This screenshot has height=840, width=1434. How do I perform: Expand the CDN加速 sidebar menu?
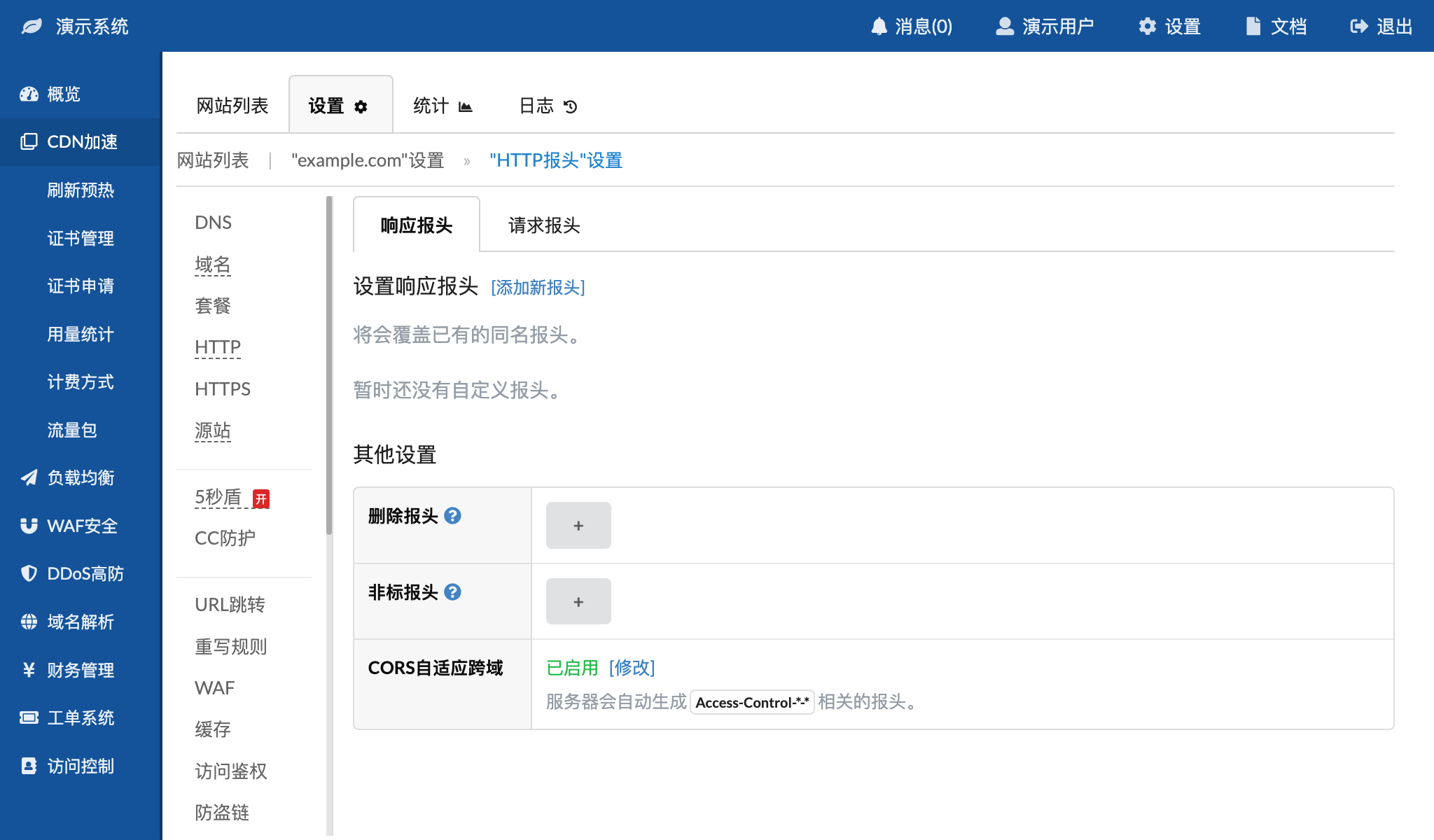coord(81,142)
